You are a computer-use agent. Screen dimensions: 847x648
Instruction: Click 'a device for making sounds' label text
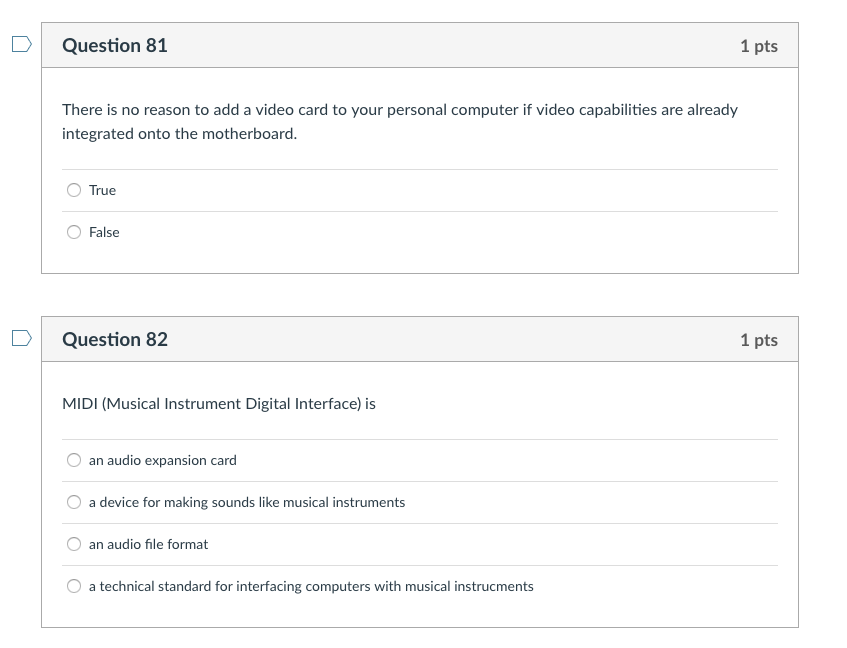pos(247,503)
